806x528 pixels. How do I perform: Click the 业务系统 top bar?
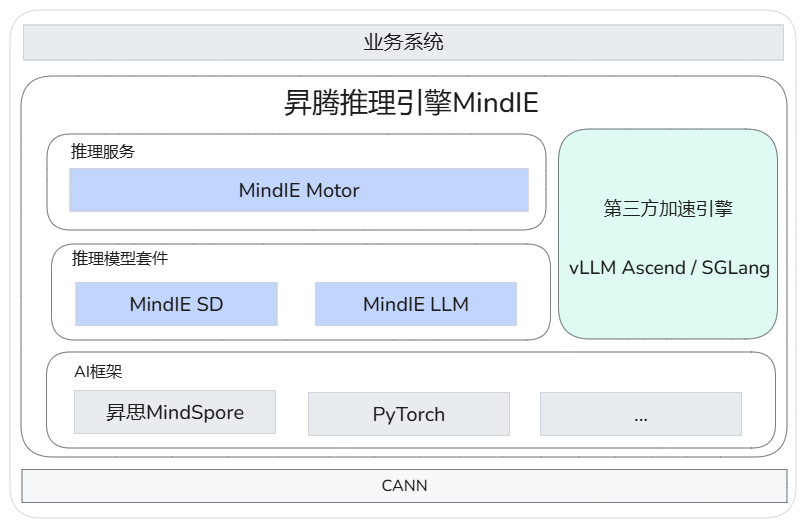tap(404, 42)
